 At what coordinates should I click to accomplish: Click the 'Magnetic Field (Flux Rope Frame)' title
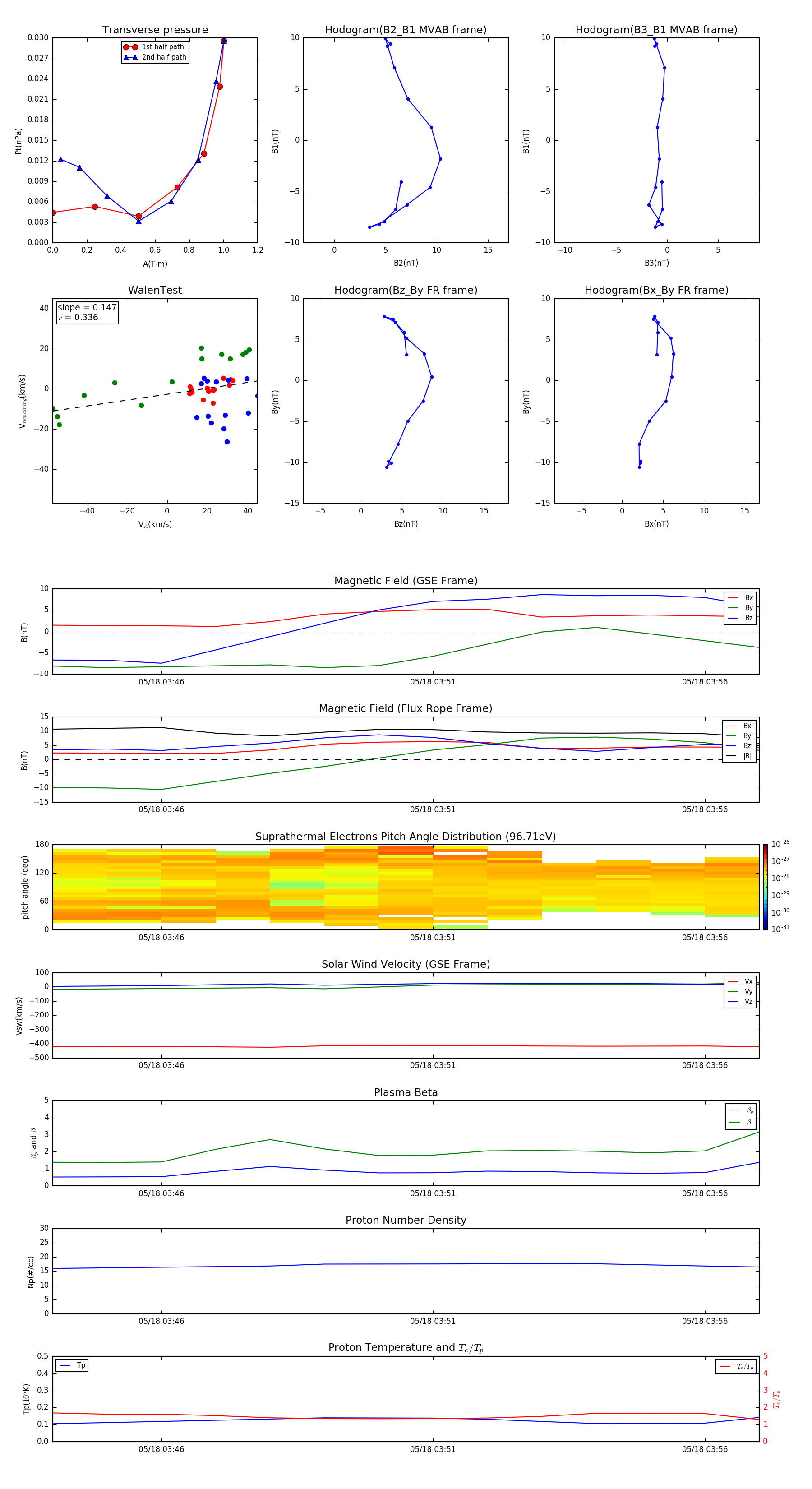(406, 709)
